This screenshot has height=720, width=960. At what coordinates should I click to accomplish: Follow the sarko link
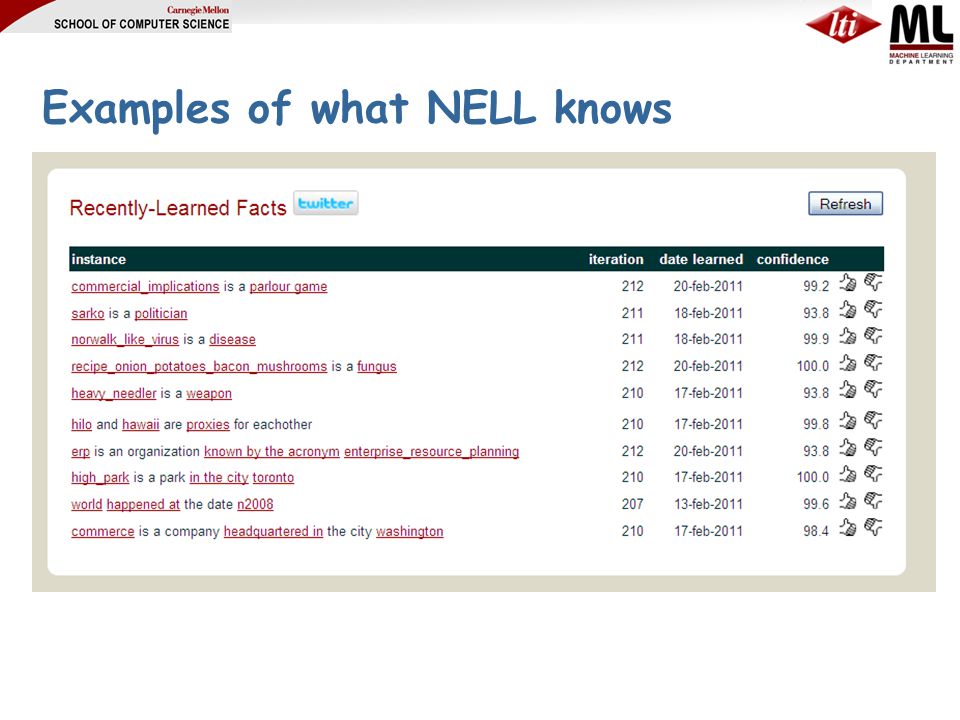(x=88, y=313)
